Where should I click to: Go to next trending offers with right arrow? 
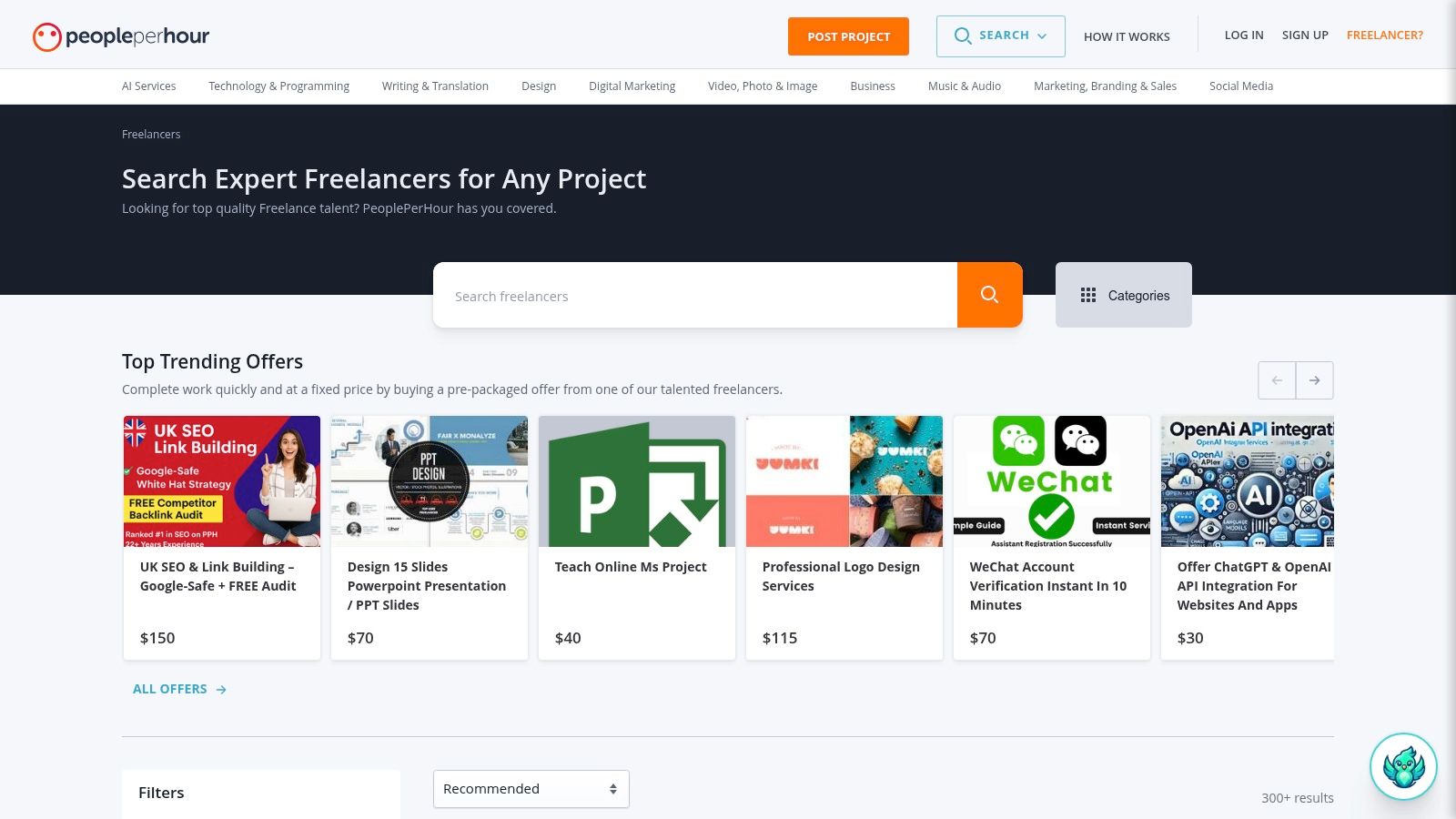[x=1314, y=380]
